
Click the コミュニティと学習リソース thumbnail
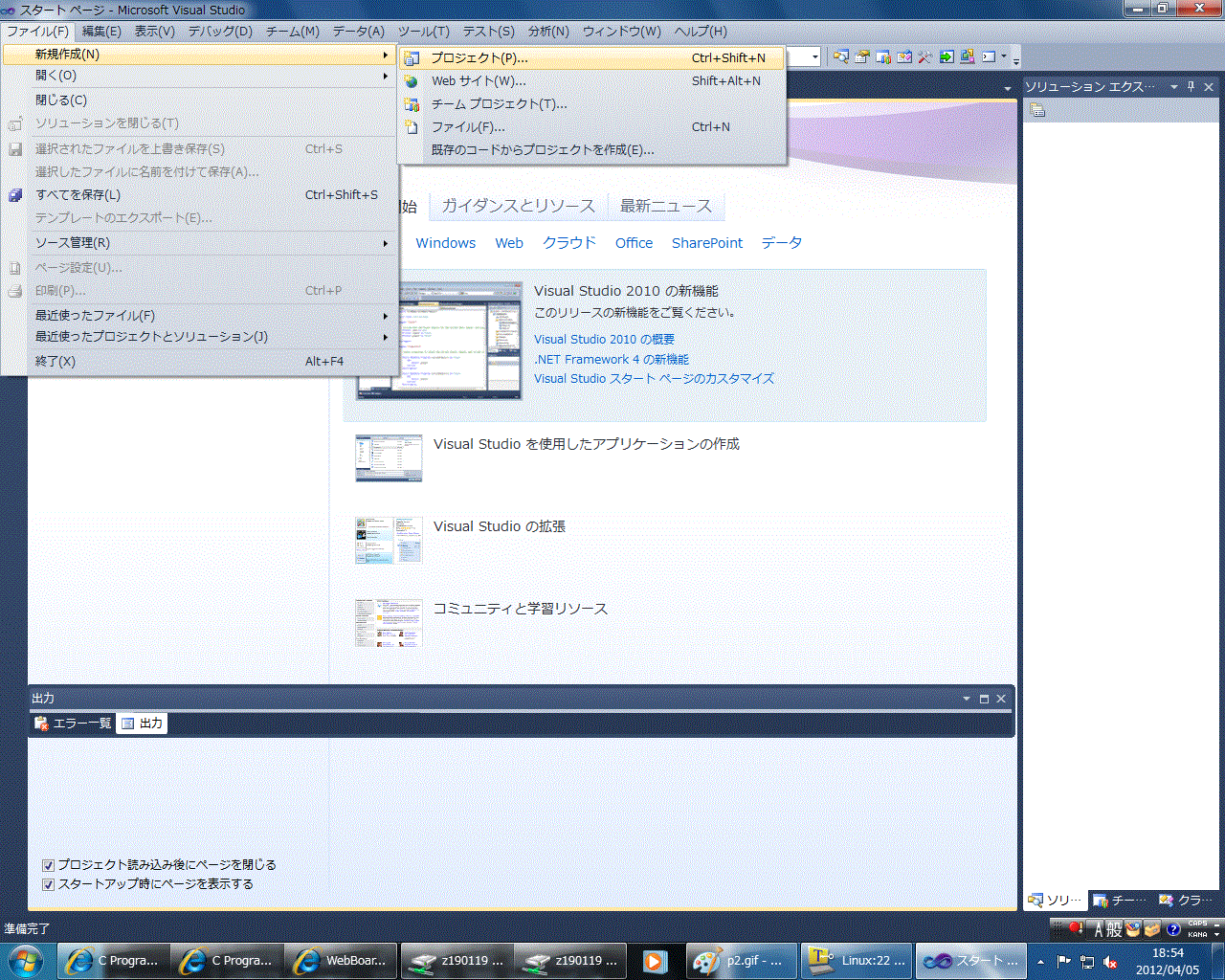(389, 623)
